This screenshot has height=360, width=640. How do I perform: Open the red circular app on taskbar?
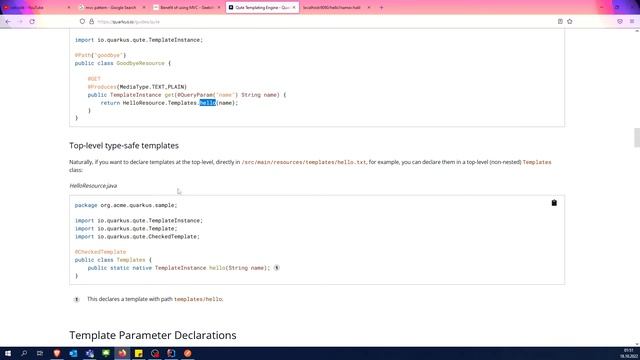pos(155,353)
